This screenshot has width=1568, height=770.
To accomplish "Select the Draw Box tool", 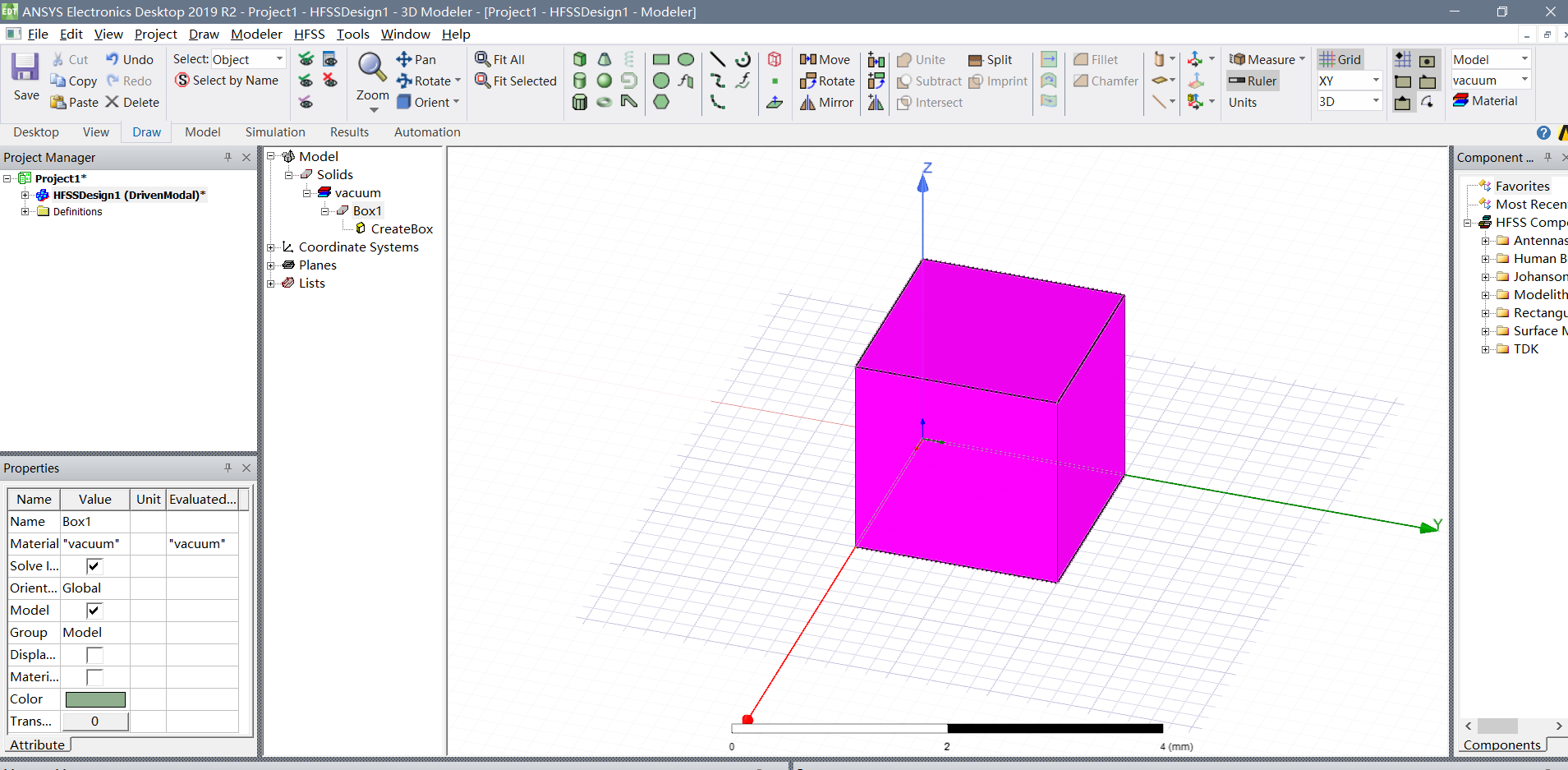I will [580, 58].
